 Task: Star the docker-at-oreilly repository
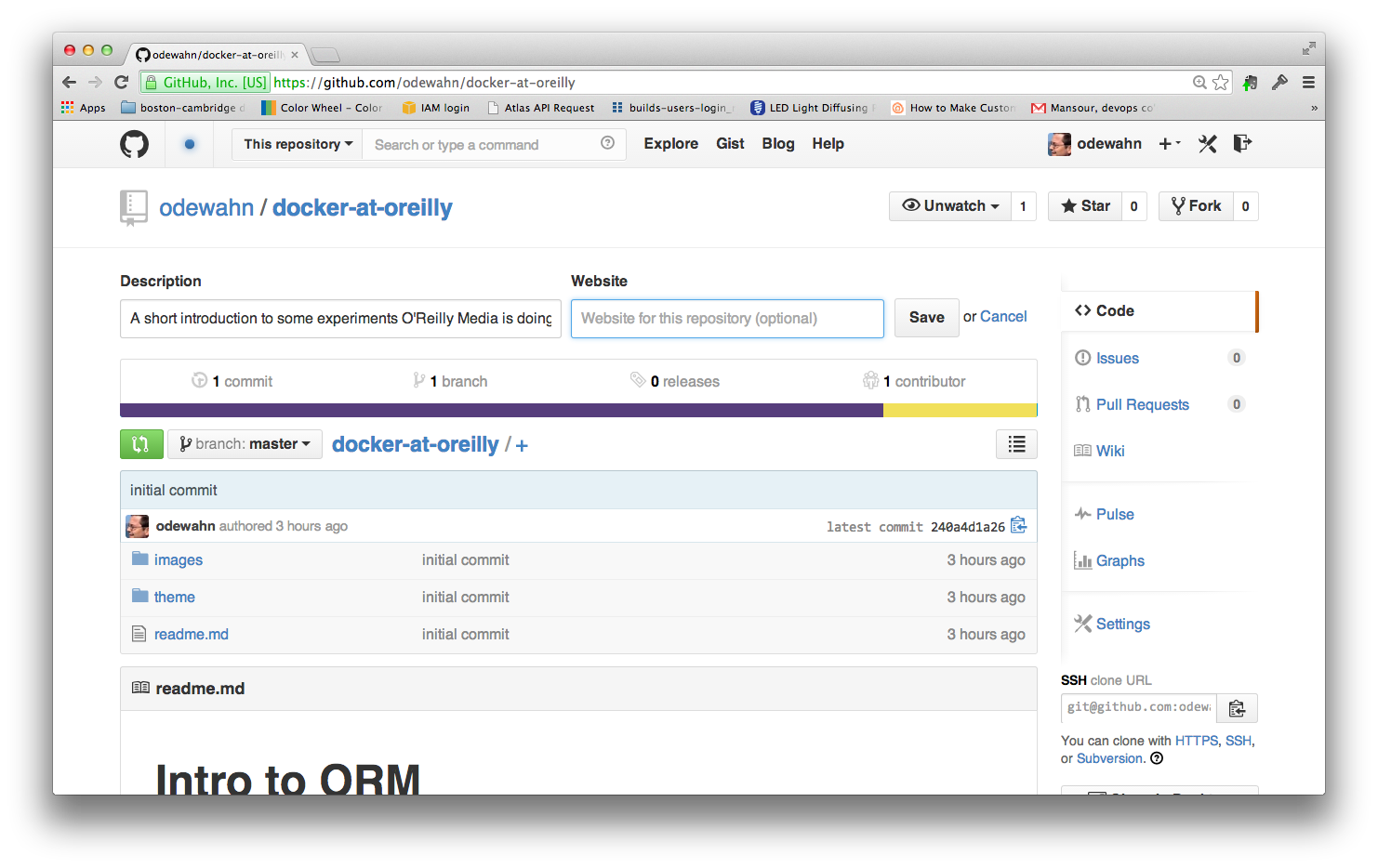pyautogui.click(x=1085, y=206)
